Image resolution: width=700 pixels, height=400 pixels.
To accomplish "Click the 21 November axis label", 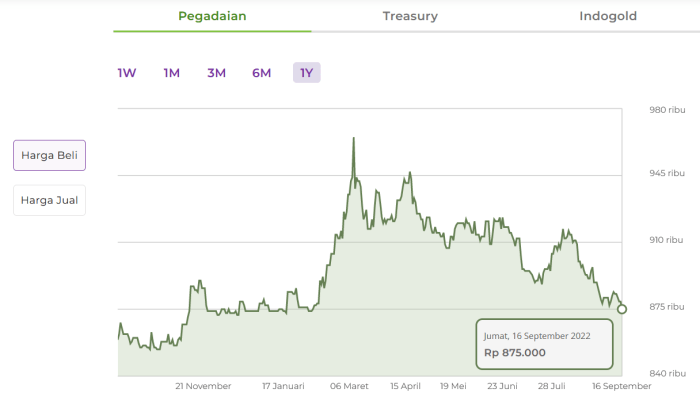I will 203,386.
